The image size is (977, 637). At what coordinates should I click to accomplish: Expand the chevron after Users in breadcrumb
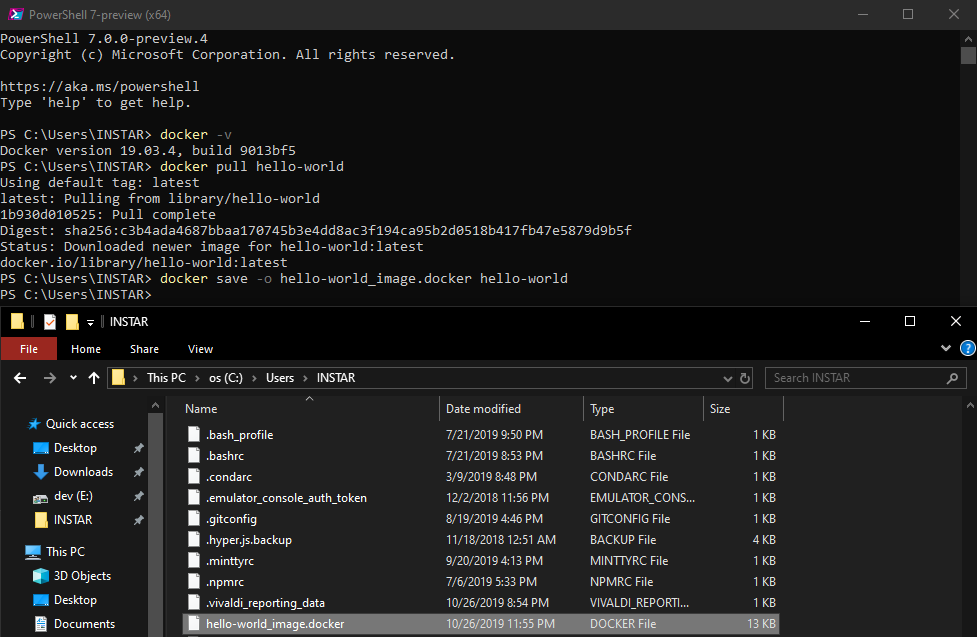[305, 378]
